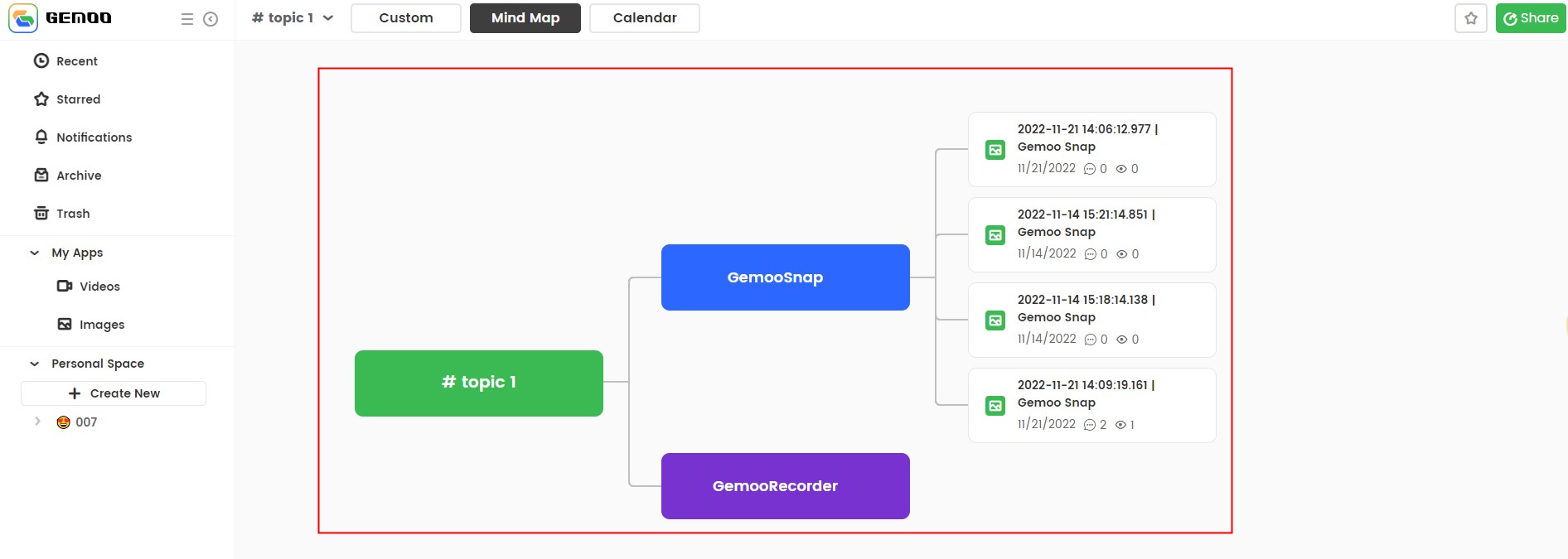Select the purple GemooRecorder node

tap(786, 486)
